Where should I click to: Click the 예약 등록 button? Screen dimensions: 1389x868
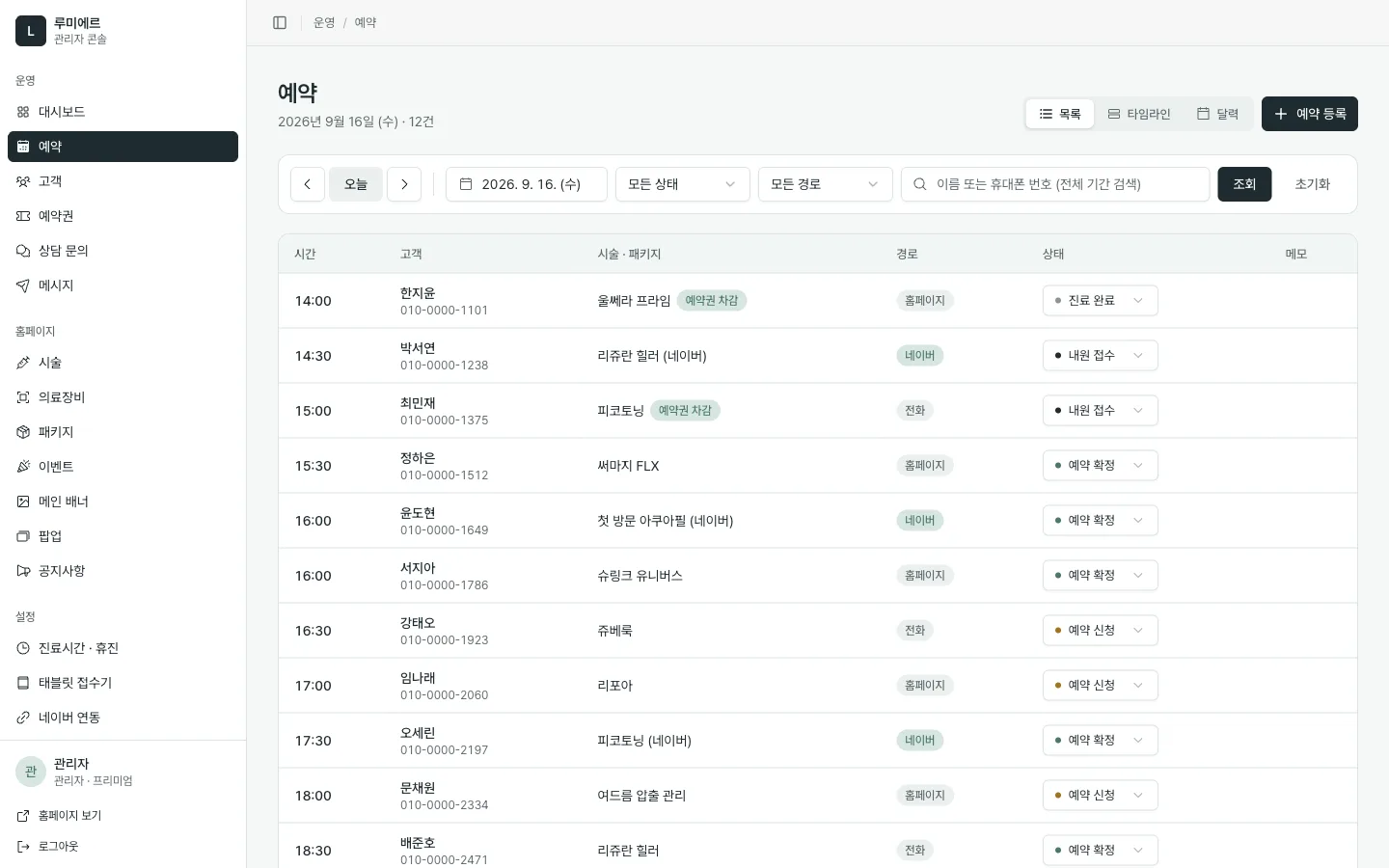coord(1310,114)
